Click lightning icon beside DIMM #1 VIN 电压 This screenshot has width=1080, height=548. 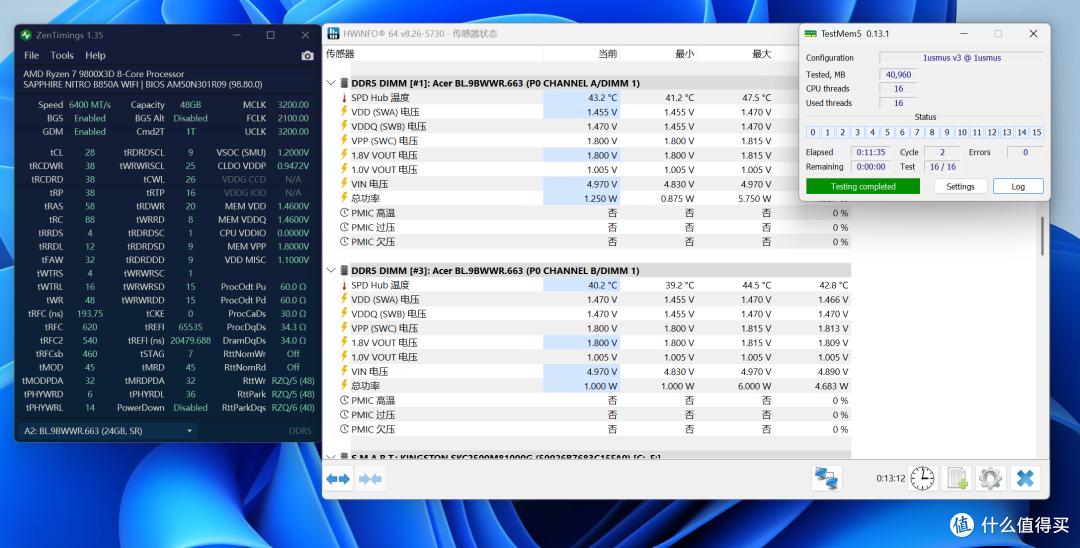(344, 184)
